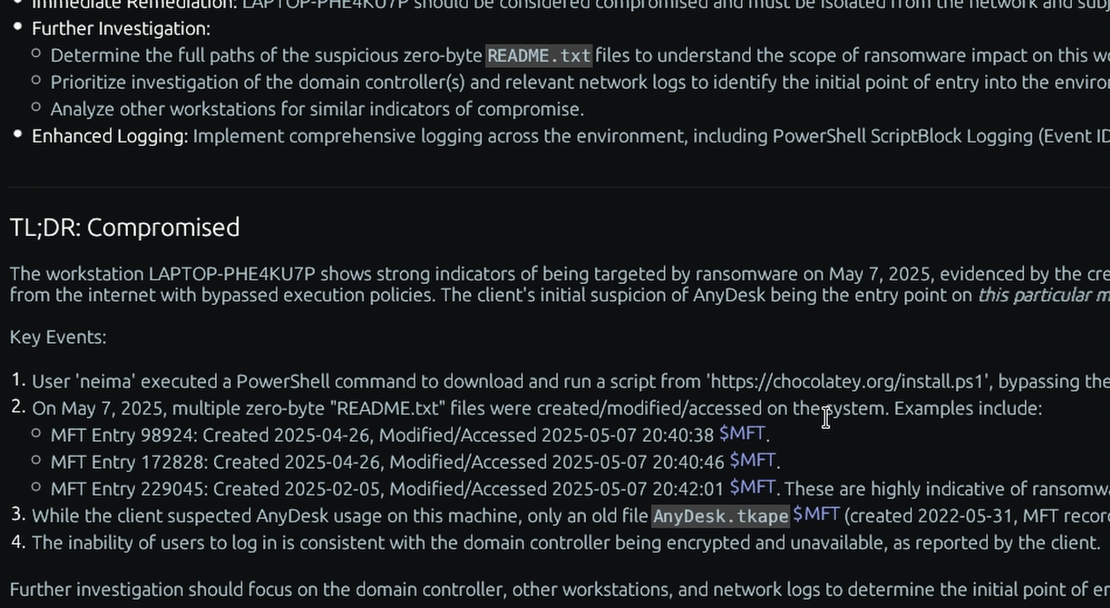This screenshot has width=1110, height=608.
Task: Click $MFT link next to AnyDesk.tkape
Action: (x=816, y=515)
